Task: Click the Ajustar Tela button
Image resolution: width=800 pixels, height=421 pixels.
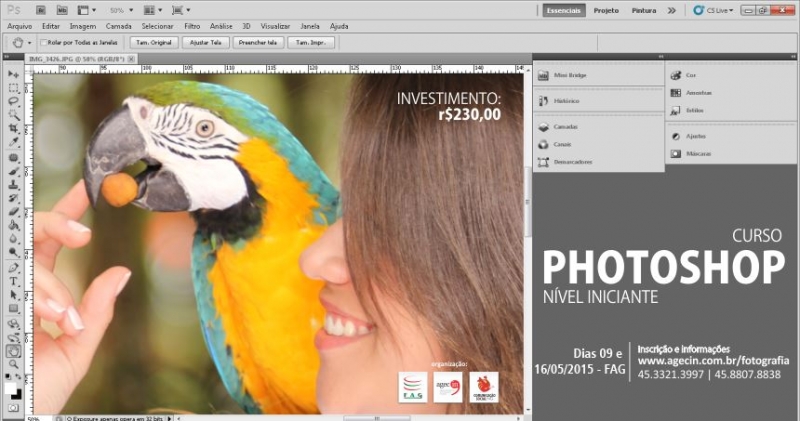Action: pos(205,43)
